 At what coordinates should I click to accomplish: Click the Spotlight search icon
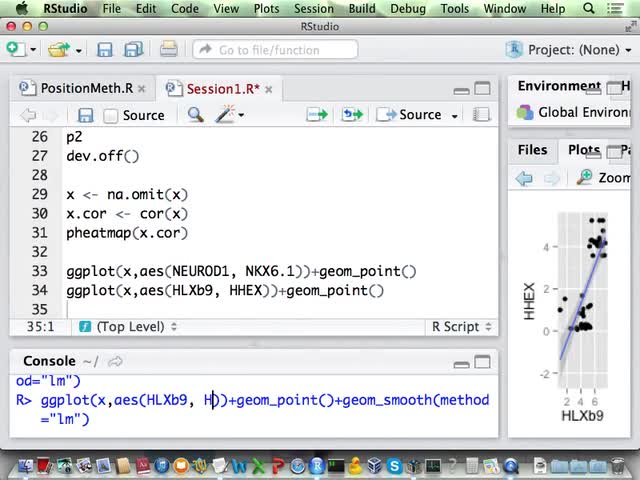tap(589, 8)
